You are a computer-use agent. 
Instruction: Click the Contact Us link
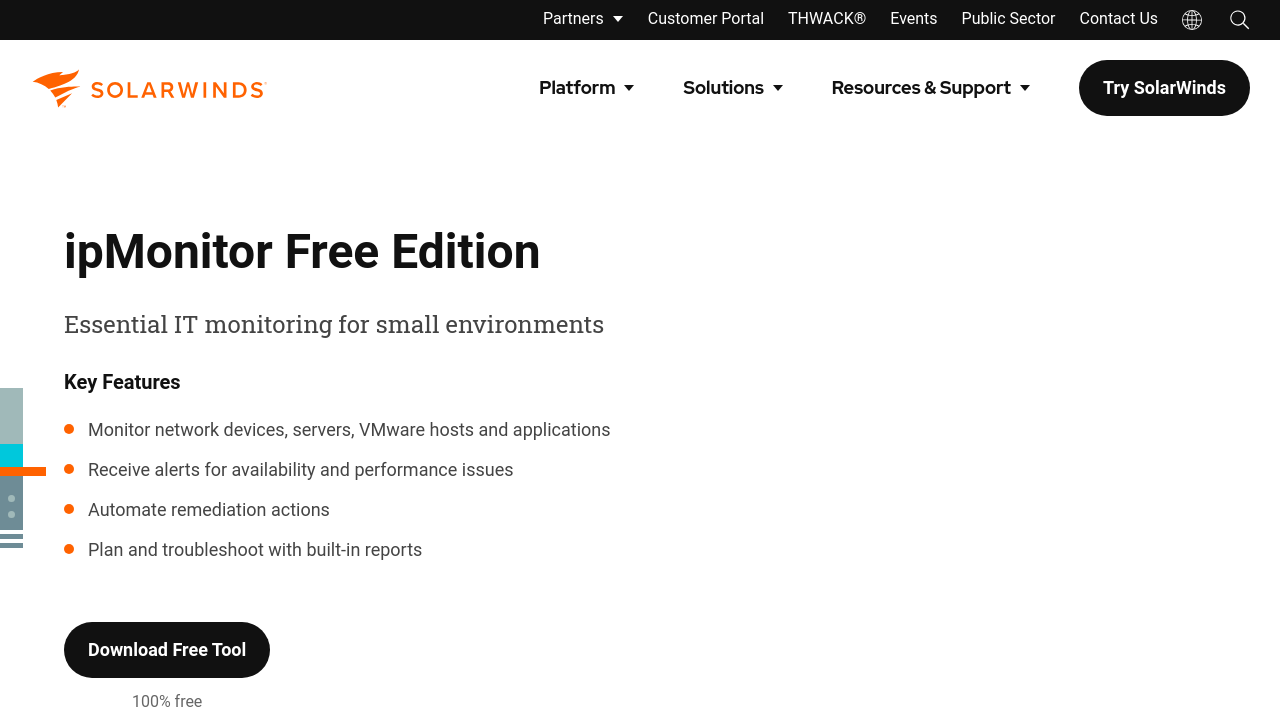pyautogui.click(x=1118, y=19)
